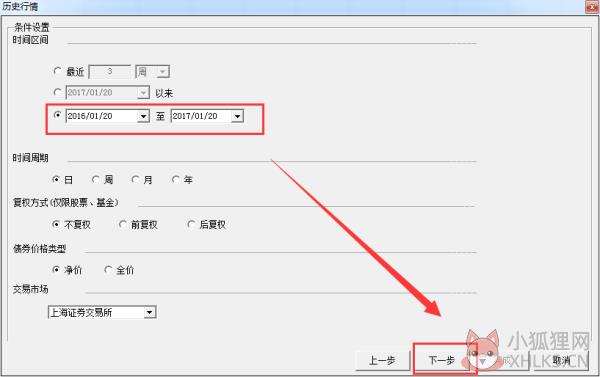Select the 最近 recent period radio button
Image resolution: width=600 pixels, height=377 pixels.
[57, 71]
